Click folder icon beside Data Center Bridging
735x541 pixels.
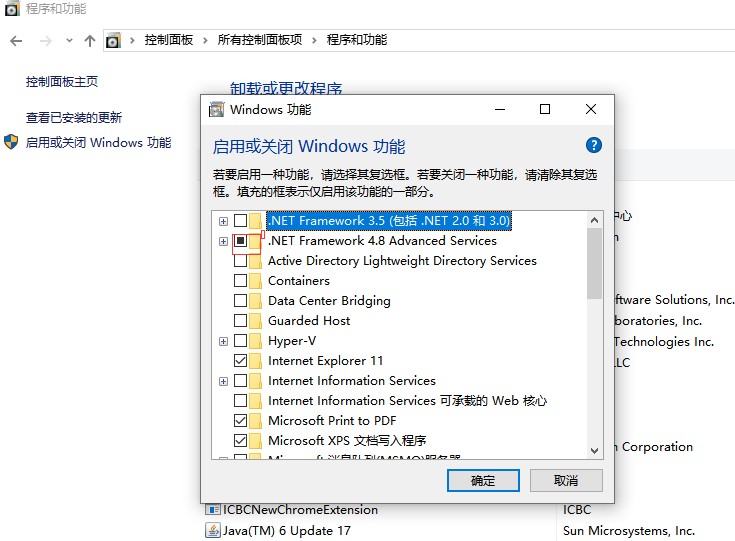[255, 301]
